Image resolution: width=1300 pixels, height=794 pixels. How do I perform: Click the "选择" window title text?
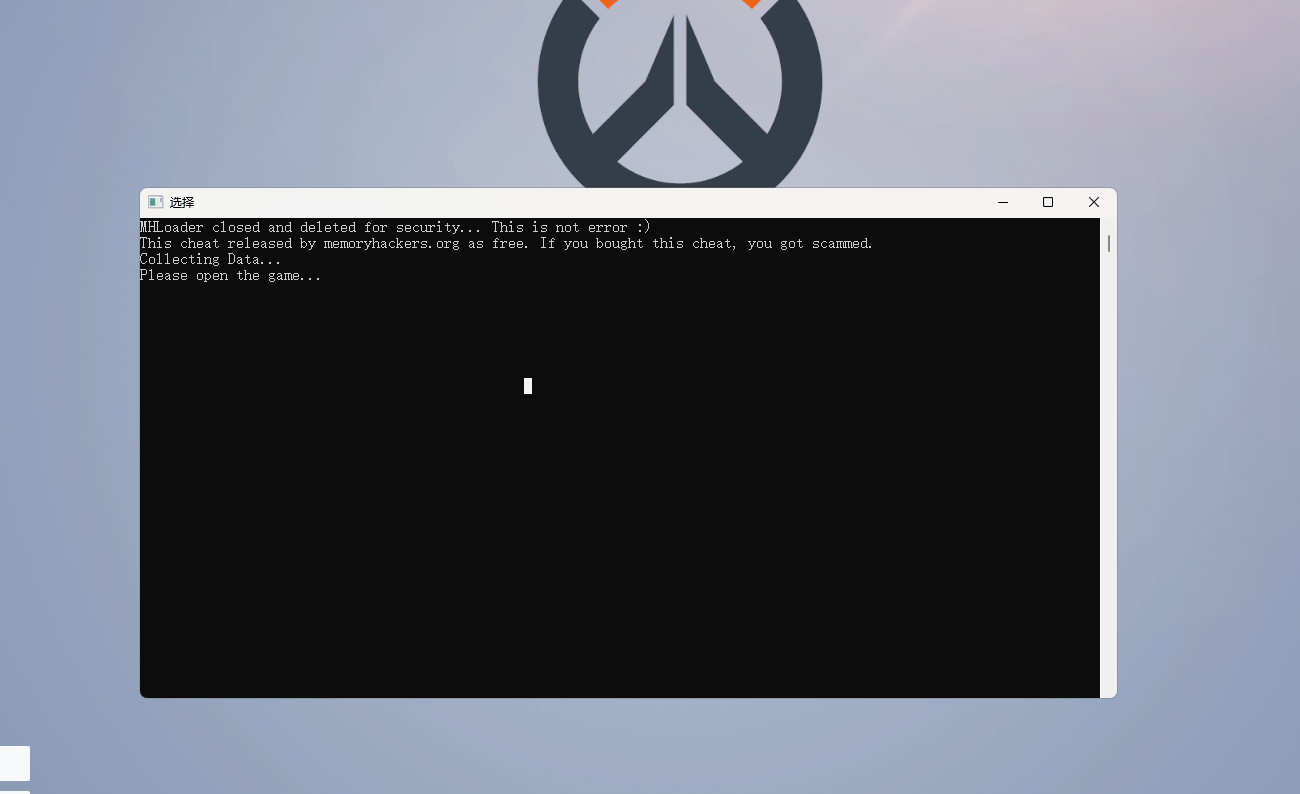click(182, 202)
